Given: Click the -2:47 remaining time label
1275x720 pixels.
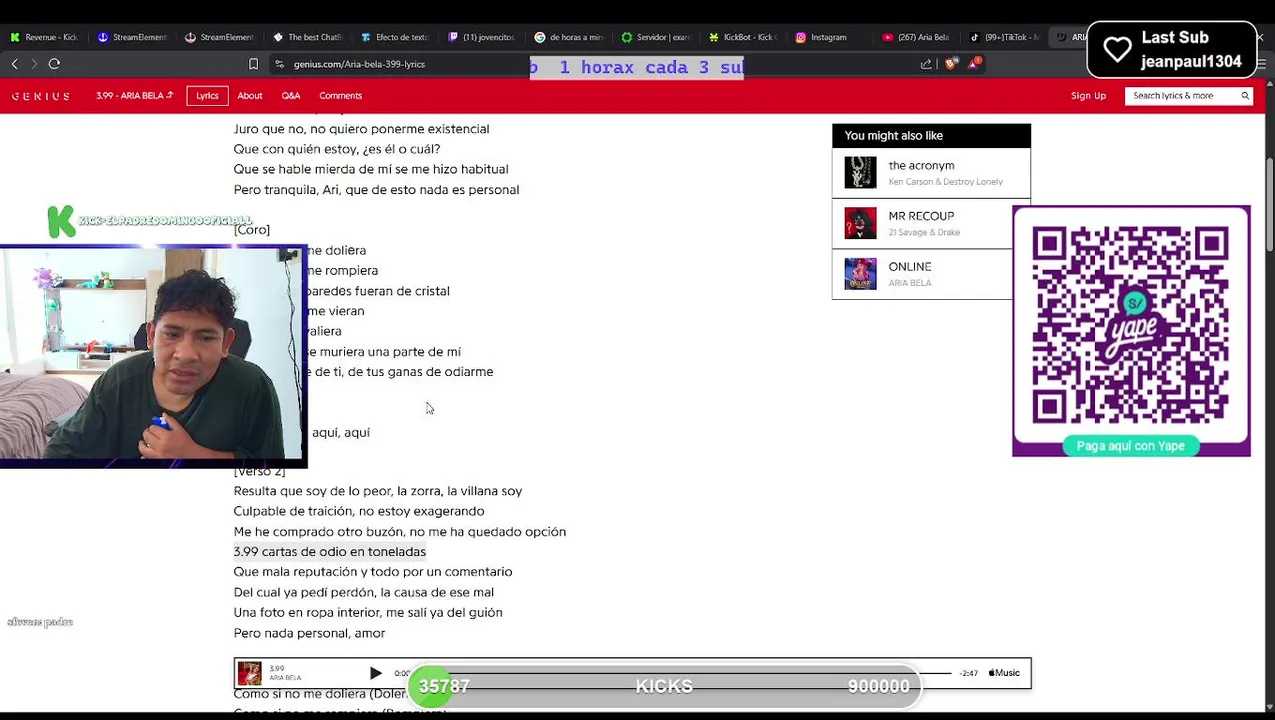Looking at the screenshot, I should pos(969,673).
